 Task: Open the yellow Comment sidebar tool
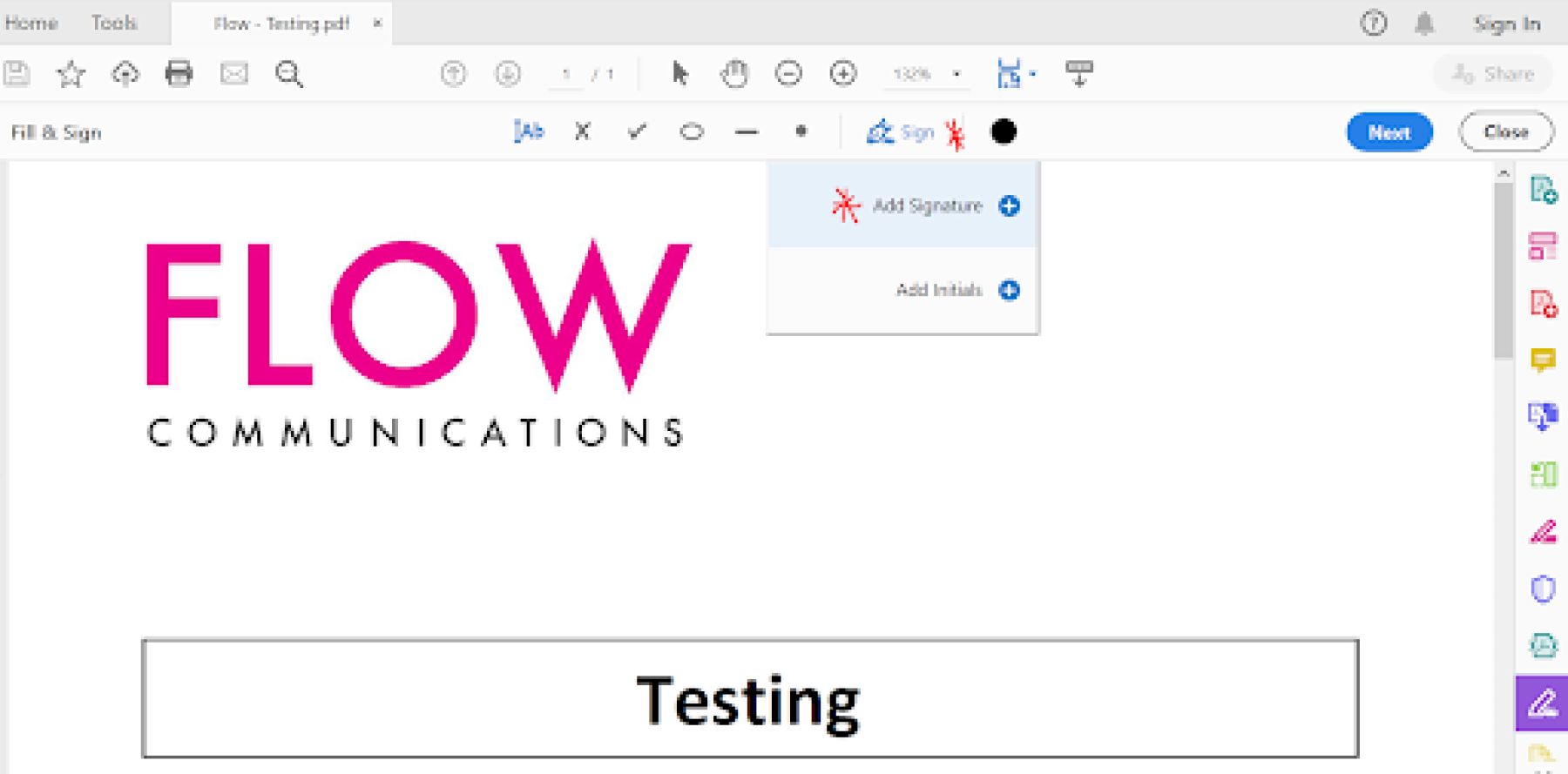pyautogui.click(x=1543, y=360)
